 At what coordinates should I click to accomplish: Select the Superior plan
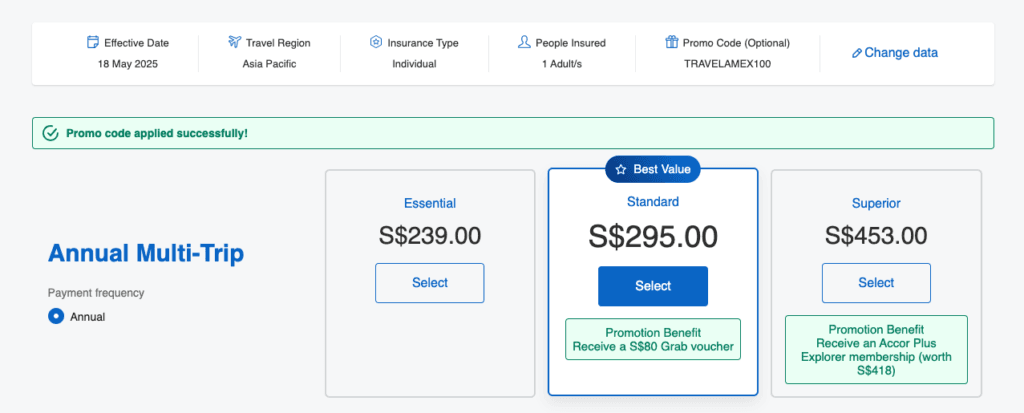point(876,283)
